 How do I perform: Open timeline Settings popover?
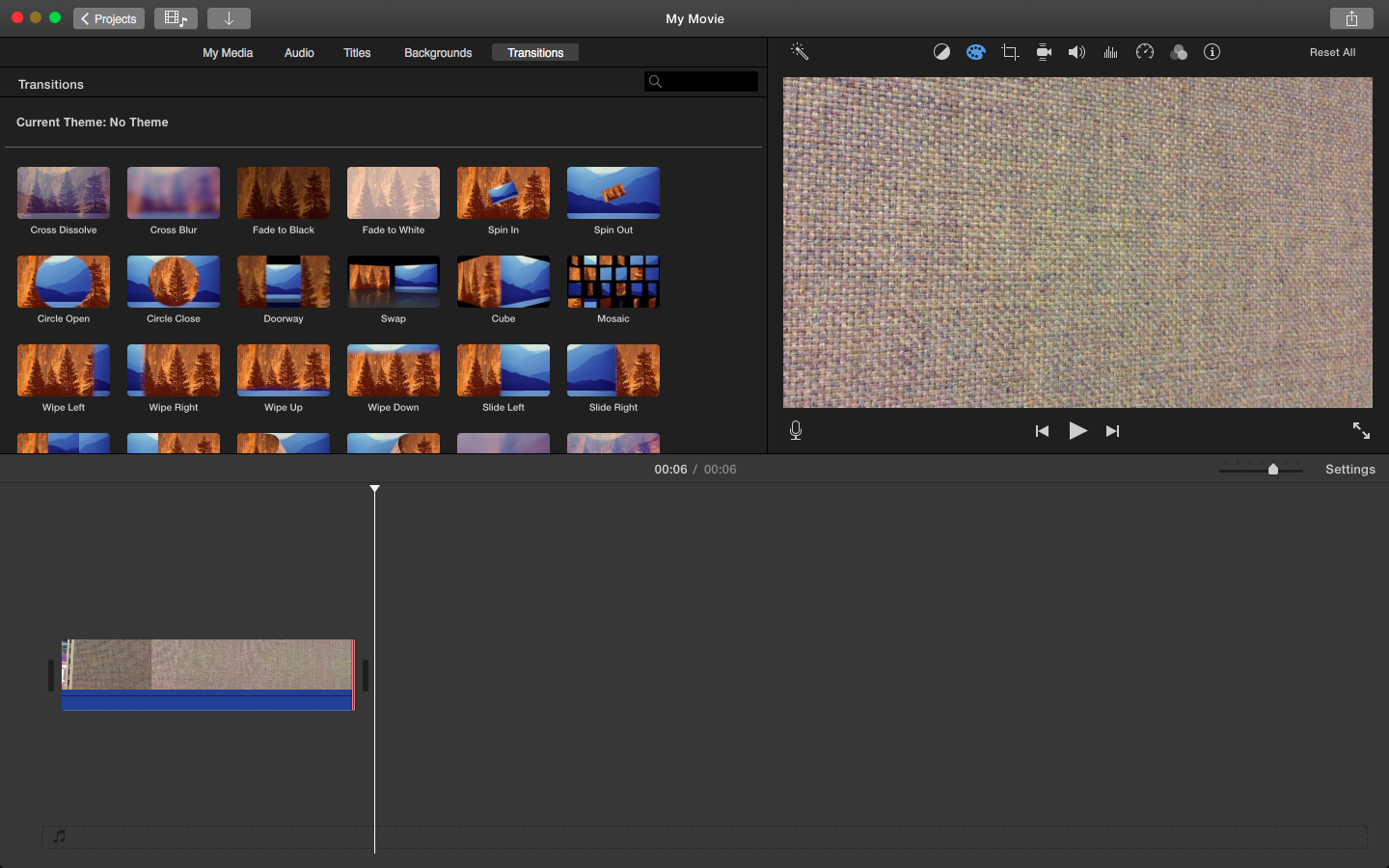tap(1349, 470)
